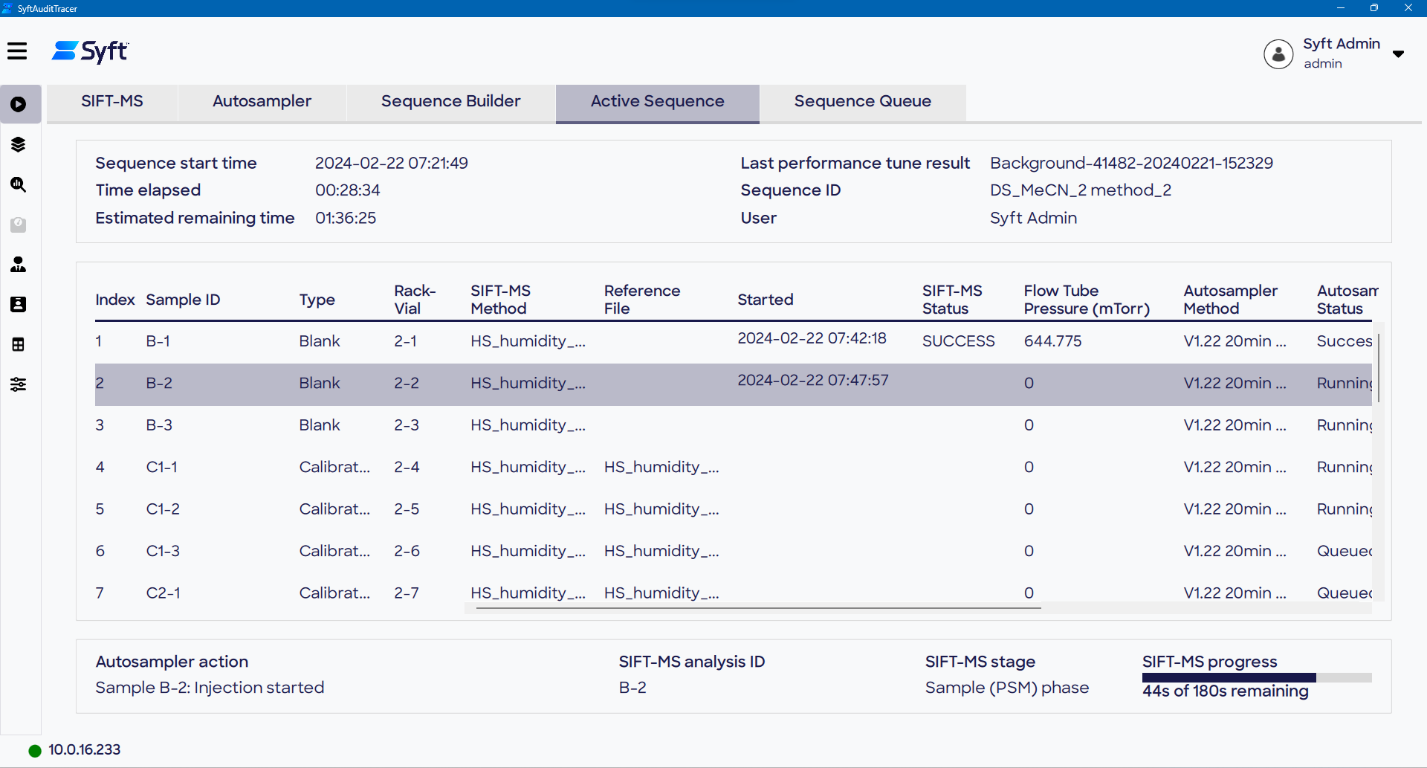Open the contact card sidebar icon
Screen dimensions: 1427x768
18,304
